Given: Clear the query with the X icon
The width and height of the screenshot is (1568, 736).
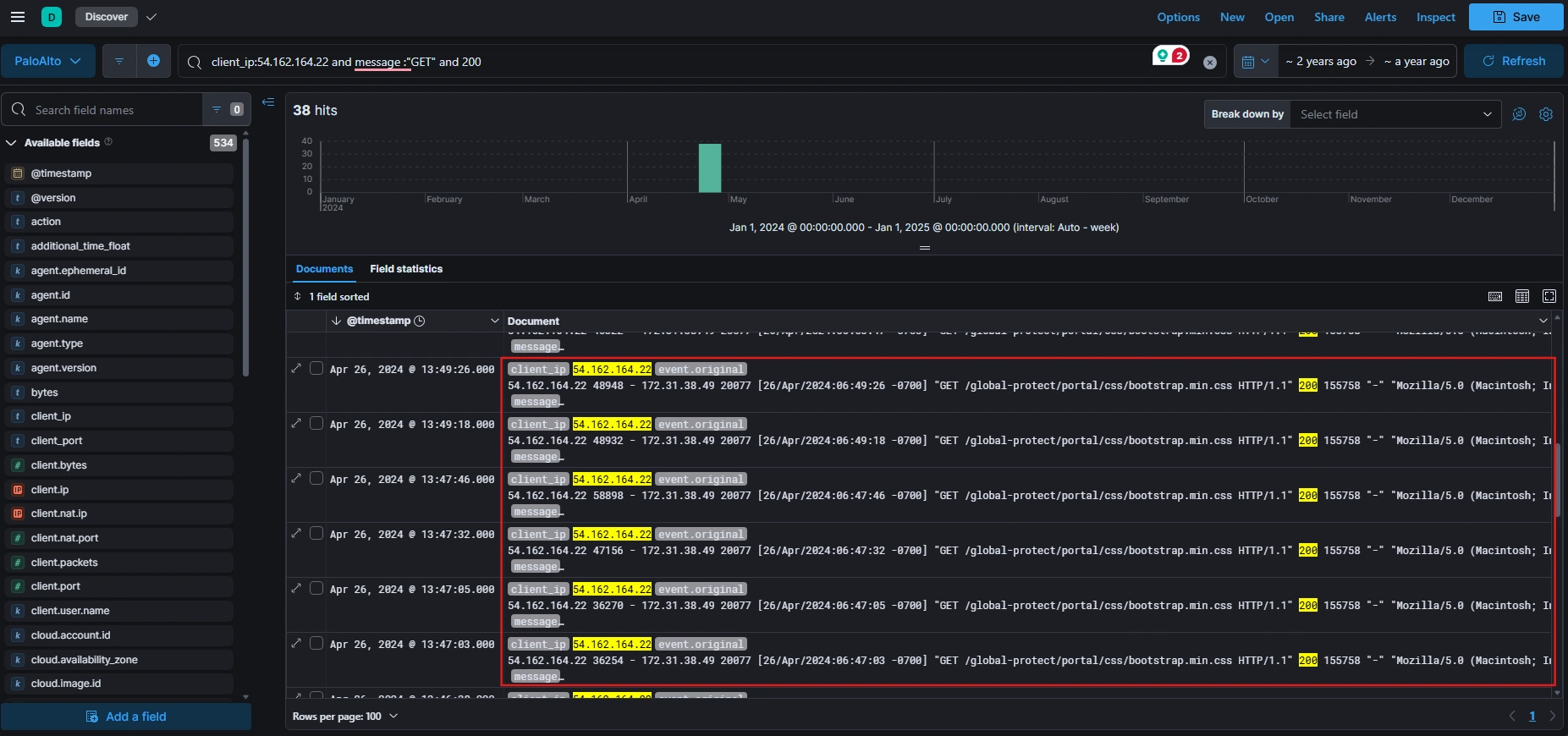Looking at the screenshot, I should click(1210, 62).
